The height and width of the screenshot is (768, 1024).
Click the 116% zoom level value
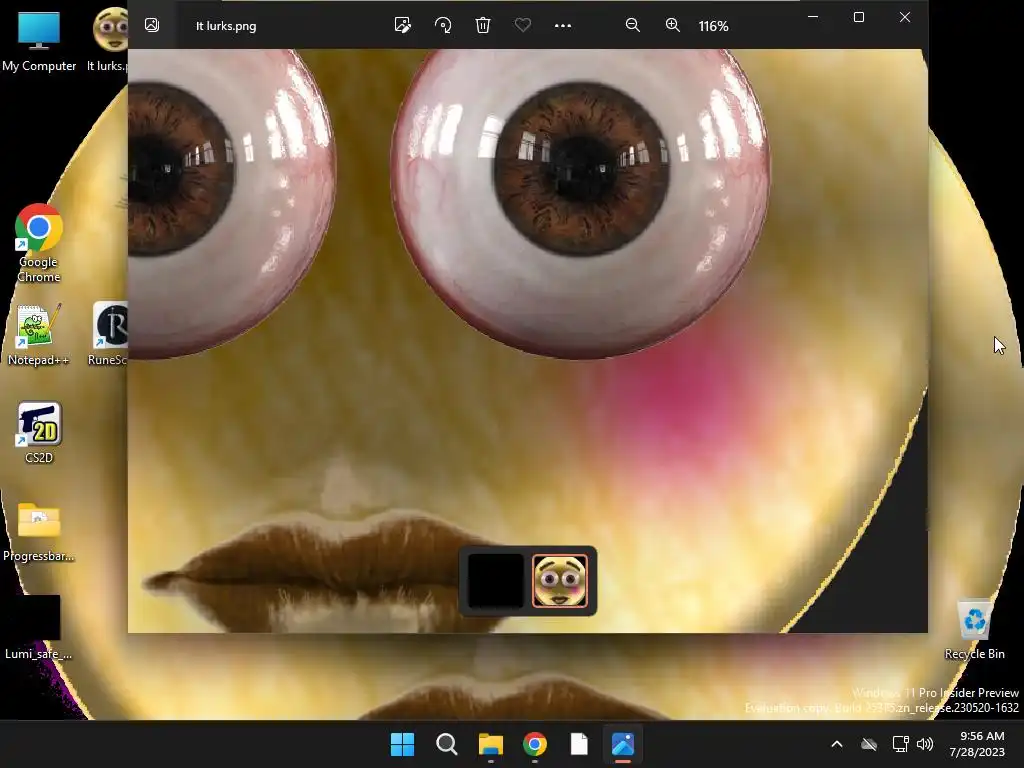tap(713, 26)
